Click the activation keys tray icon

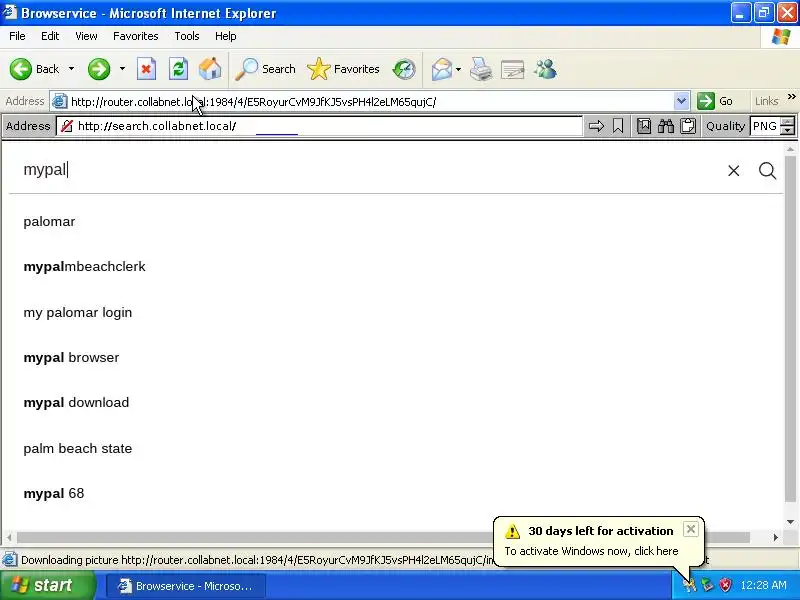[x=689, y=585]
